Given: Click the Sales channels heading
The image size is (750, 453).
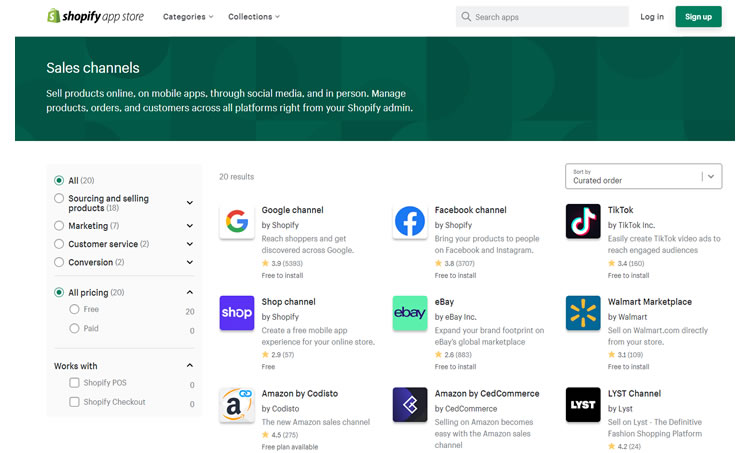Looking at the screenshot, I should click(x=93, y=68).
